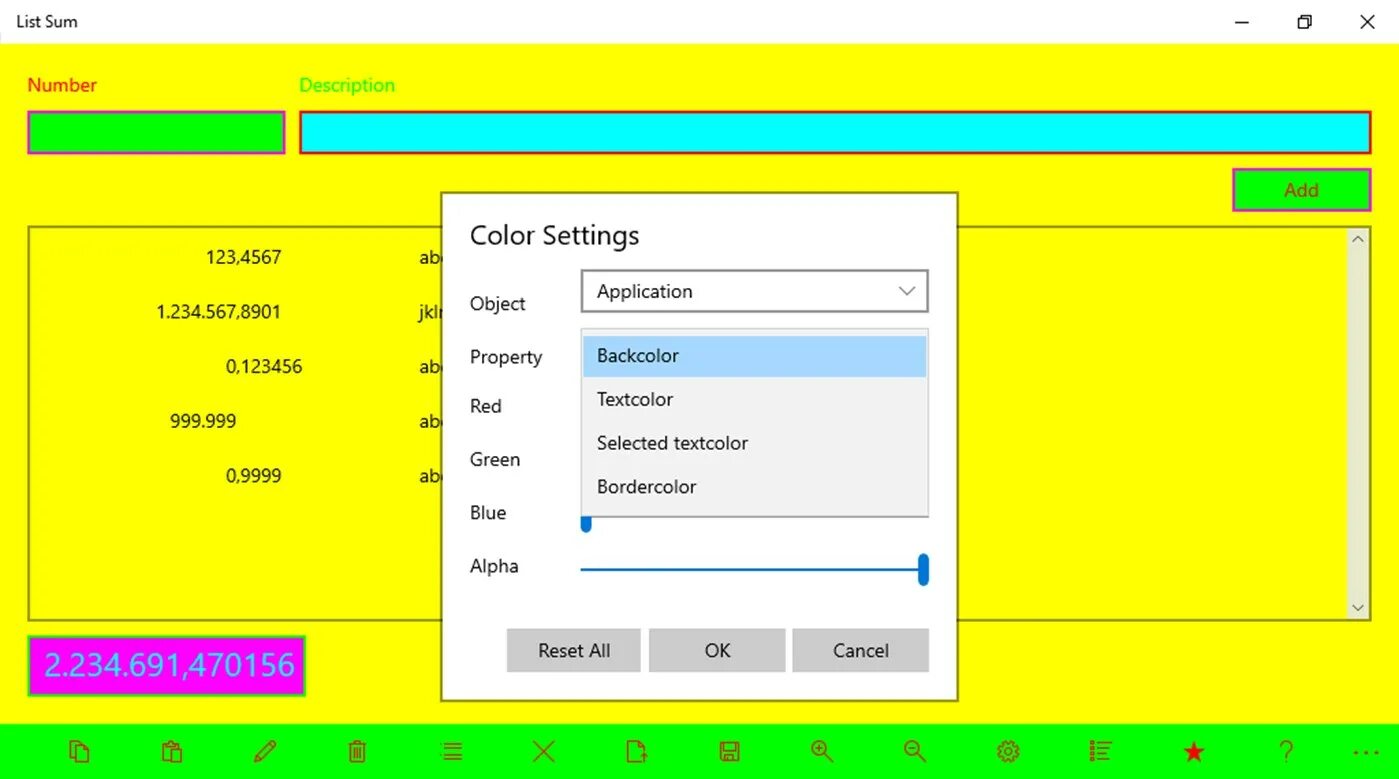Image resolution: width=1399 pixels, height=779 pixels.
Task: Click the Reset All button
Action: [x=574, y=650]
